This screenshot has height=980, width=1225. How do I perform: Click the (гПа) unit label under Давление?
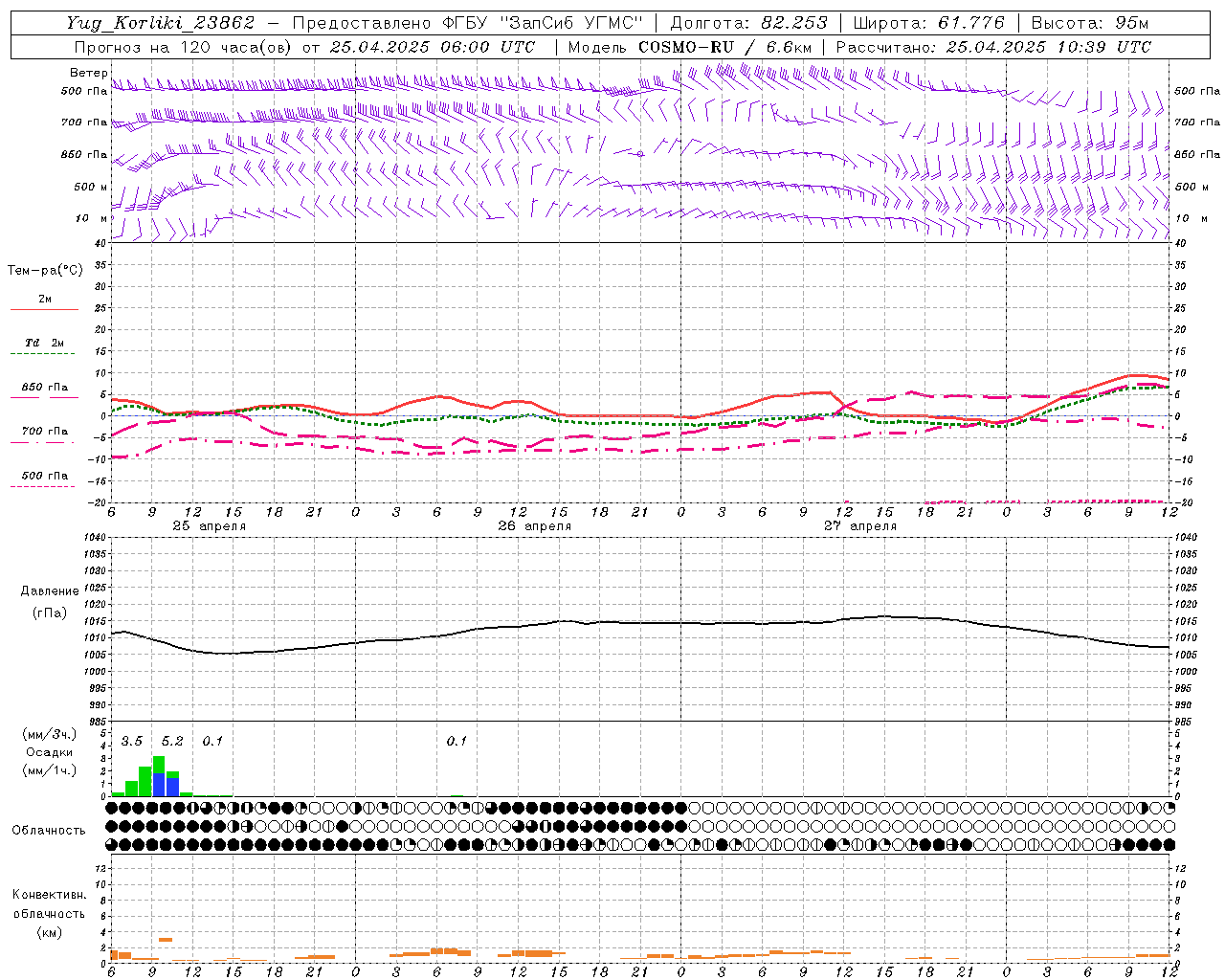[x=50, y=612]
